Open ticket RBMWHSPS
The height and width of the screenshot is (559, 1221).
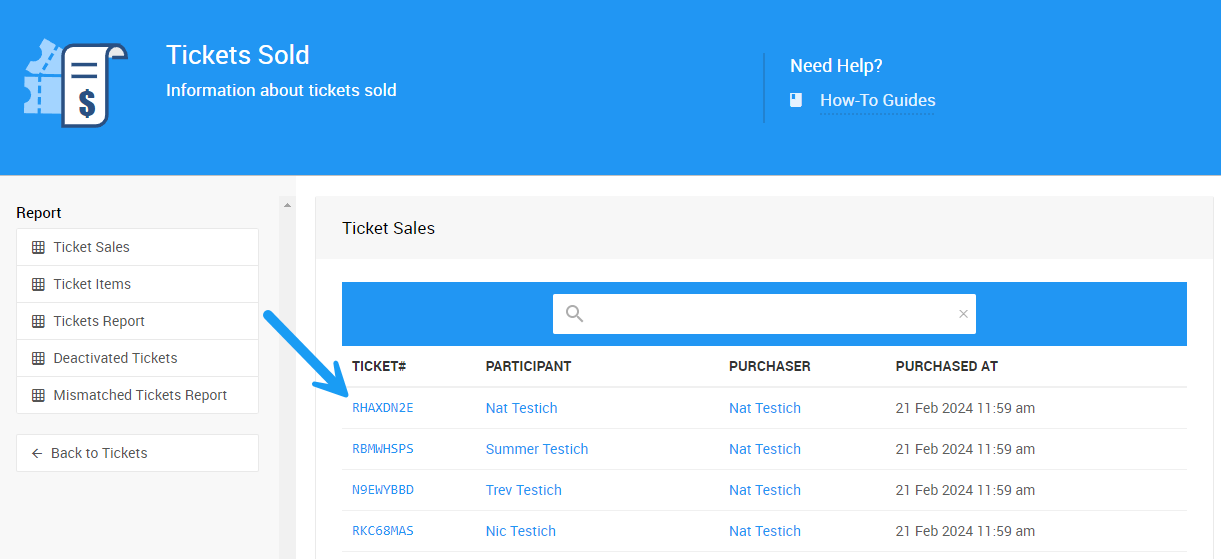pos(382,449)
